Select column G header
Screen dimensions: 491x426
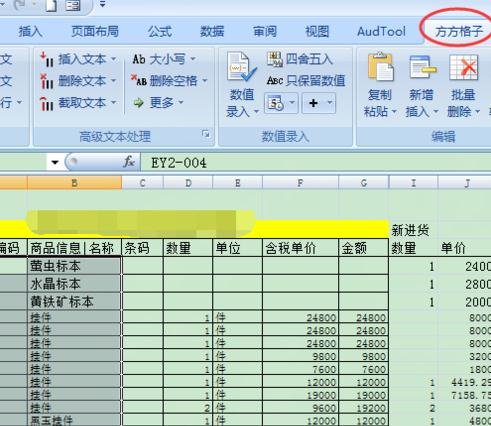point(364,183)
